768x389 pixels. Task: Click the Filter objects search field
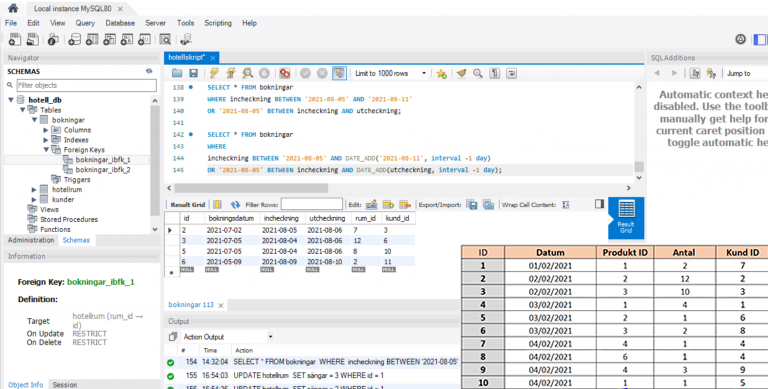click(87, 85)
